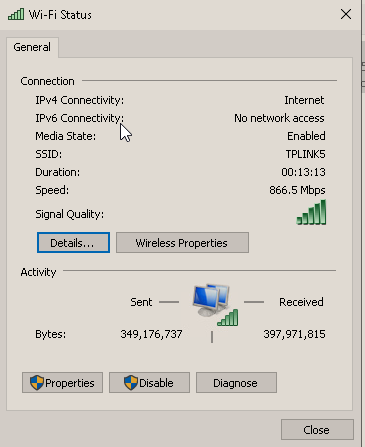Open Wireless Properties
Image resolution: width=365 pixels, height=447 pixels.
tap(182, 243)
